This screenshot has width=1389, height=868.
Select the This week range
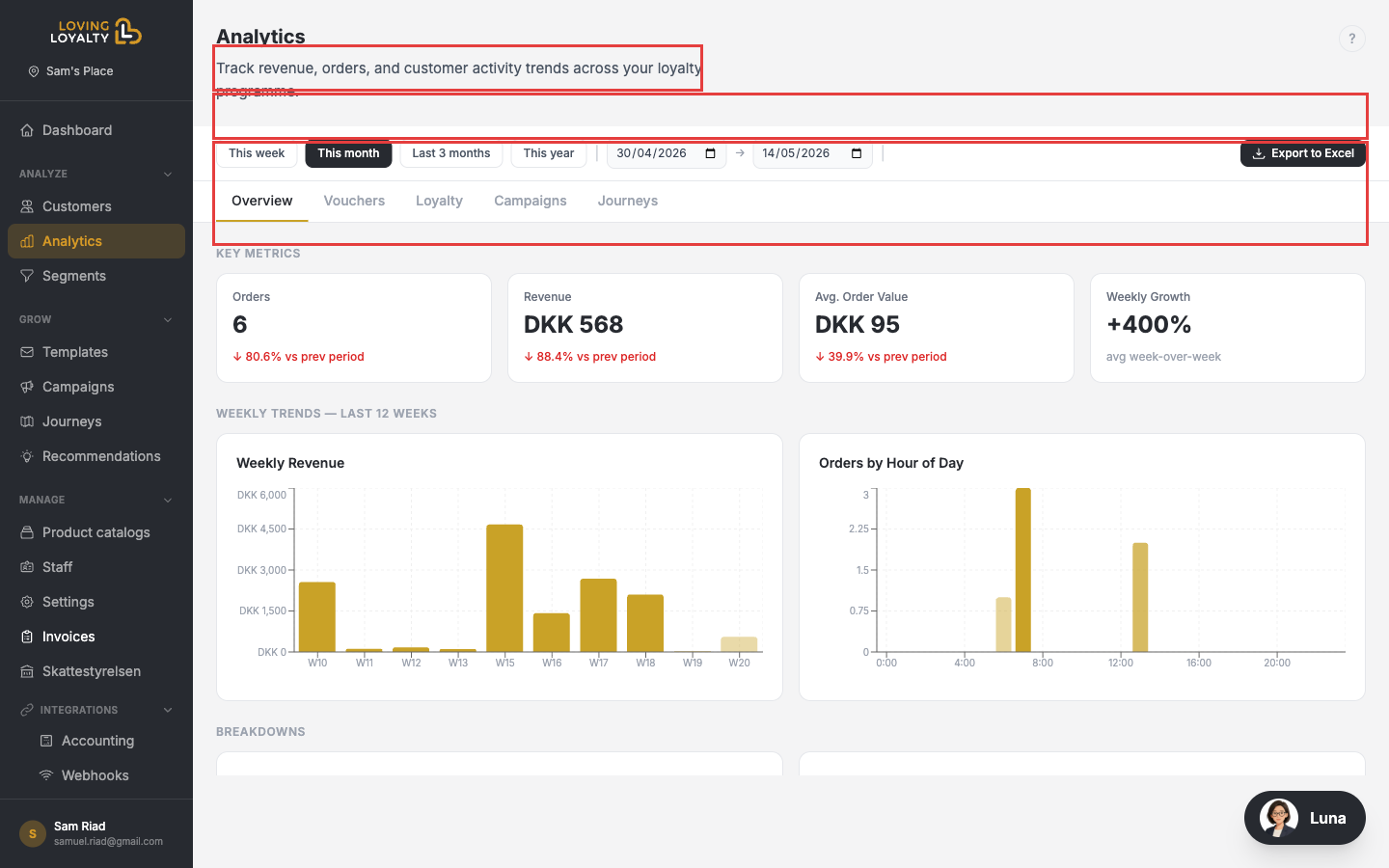[257, 153]
